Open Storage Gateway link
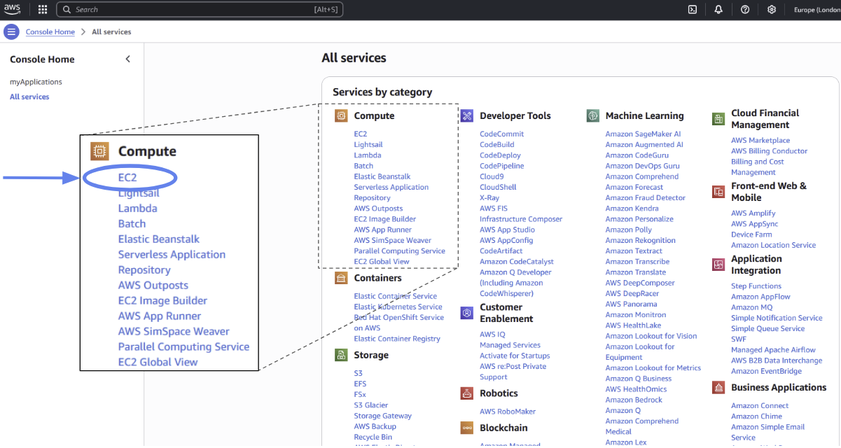This screenshot has width=841, height=448. point(382,416)
